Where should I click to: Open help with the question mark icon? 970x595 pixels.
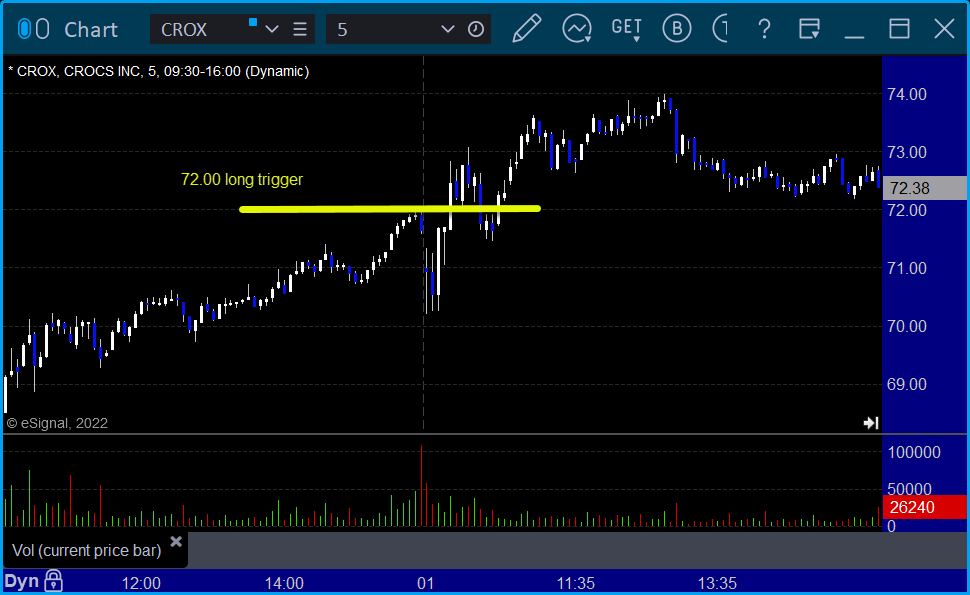765,29
